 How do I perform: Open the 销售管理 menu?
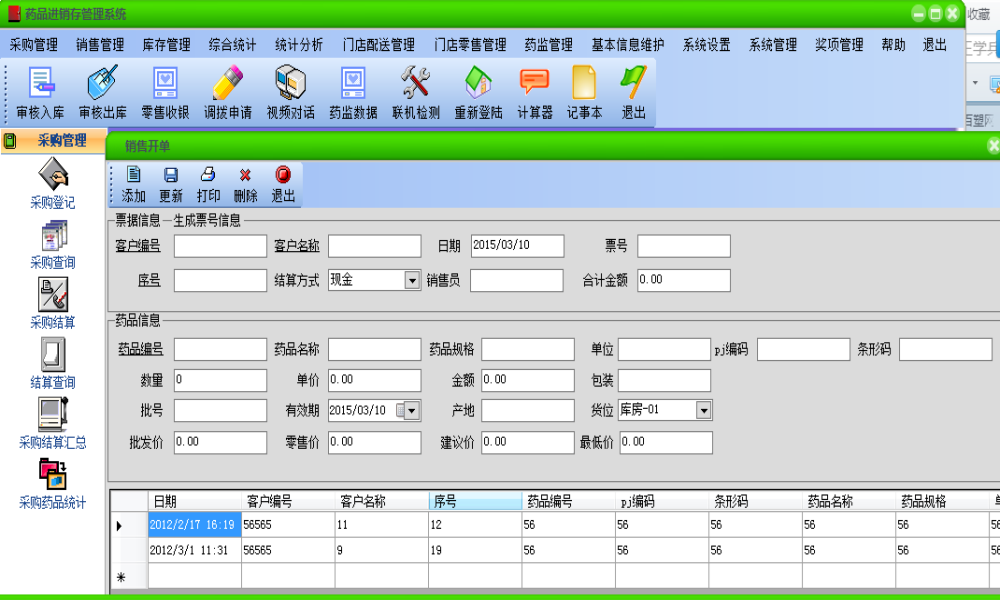pyautogui.click(x=100, y=45)
